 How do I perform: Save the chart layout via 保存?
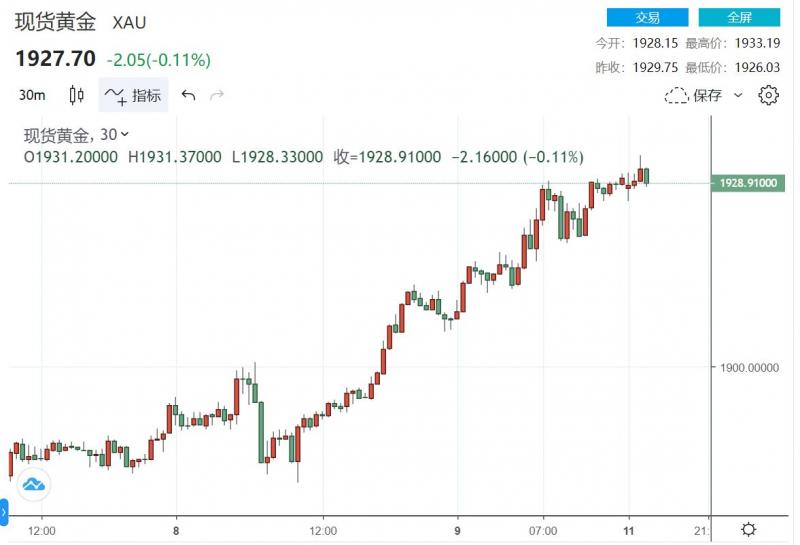(696, 95)
